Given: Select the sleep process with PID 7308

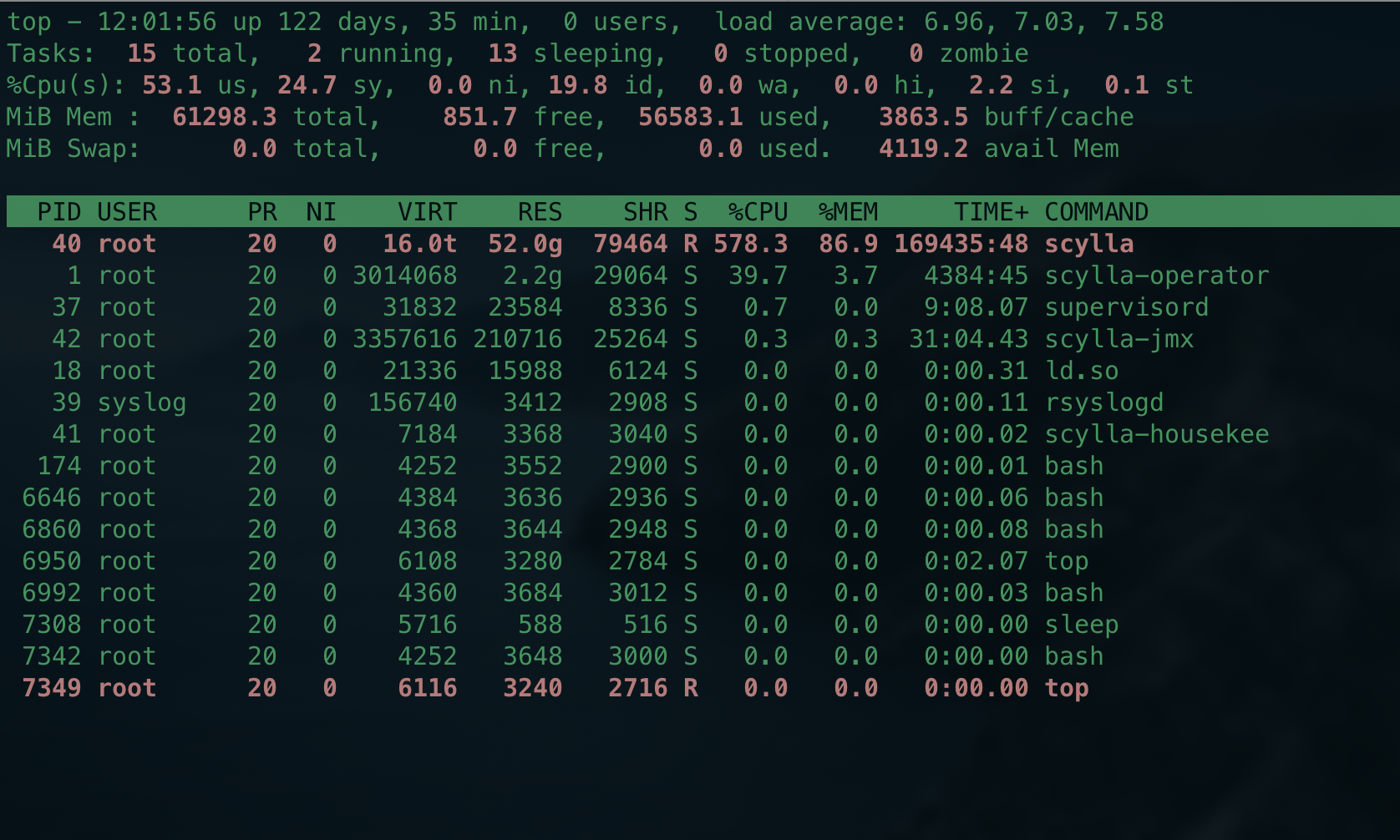Looking at the screenshot, I should 585,624.
